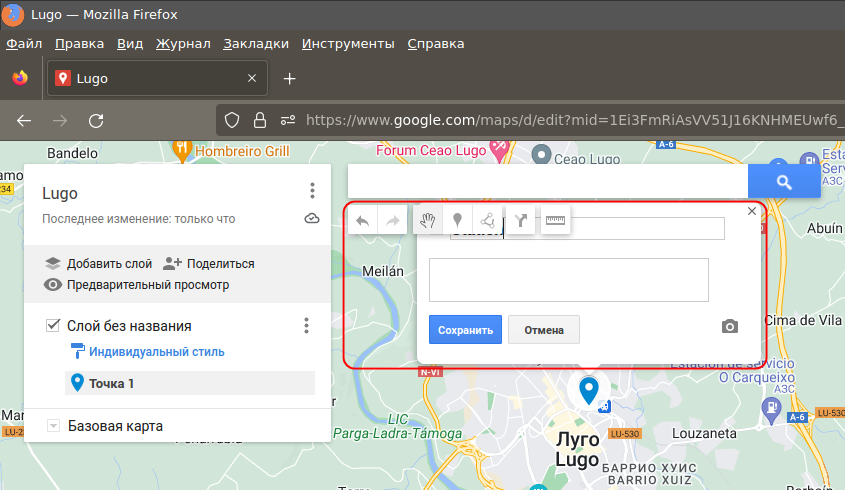Click the Ceao Lugo place marker
845x490 pixels.
541,154
